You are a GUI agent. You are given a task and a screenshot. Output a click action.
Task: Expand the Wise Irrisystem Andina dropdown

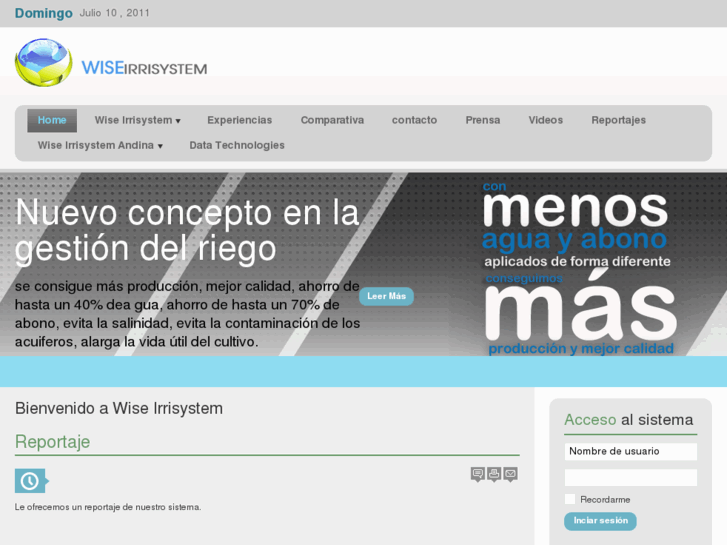(x=100, y=145)
